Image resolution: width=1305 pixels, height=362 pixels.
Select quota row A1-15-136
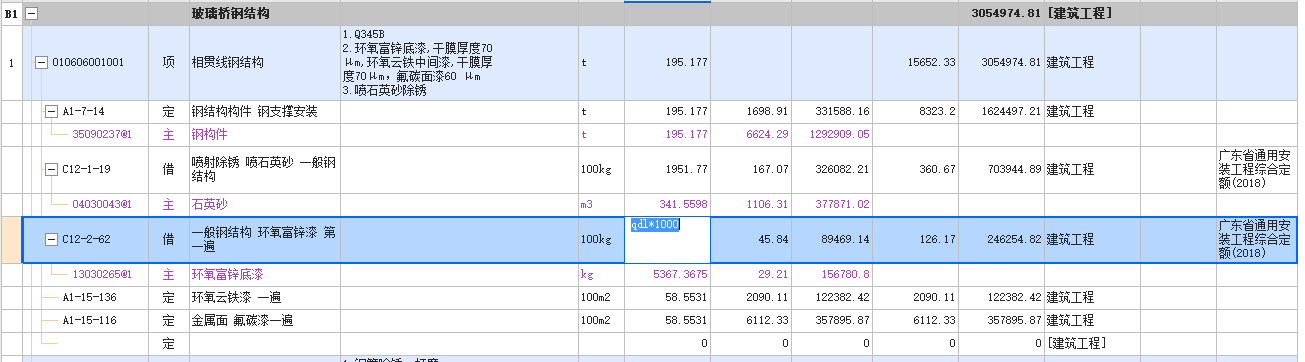point(90,298)
